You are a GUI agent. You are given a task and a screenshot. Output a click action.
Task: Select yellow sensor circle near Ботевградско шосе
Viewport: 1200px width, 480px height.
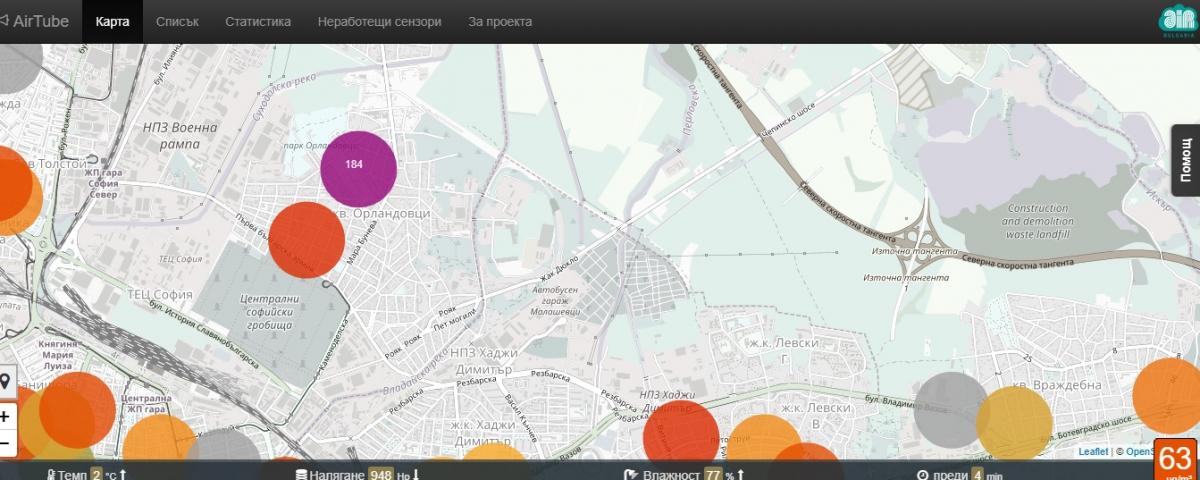1014,424
